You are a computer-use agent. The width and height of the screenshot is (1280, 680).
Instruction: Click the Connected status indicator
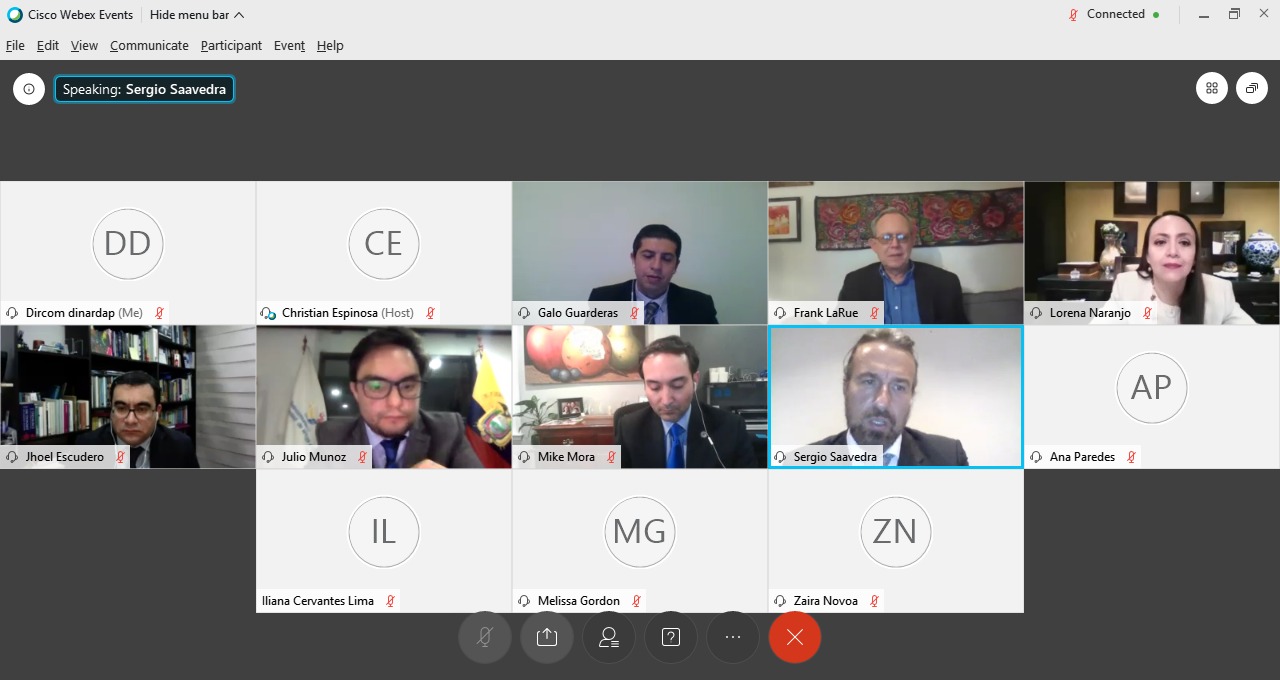click(1114, 14)
